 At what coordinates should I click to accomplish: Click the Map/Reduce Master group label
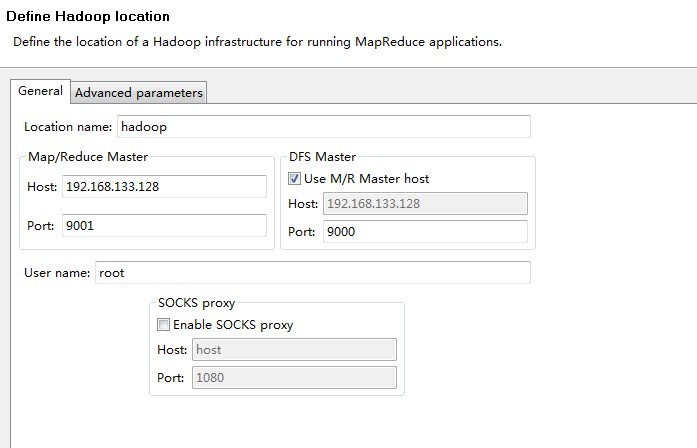88,156
